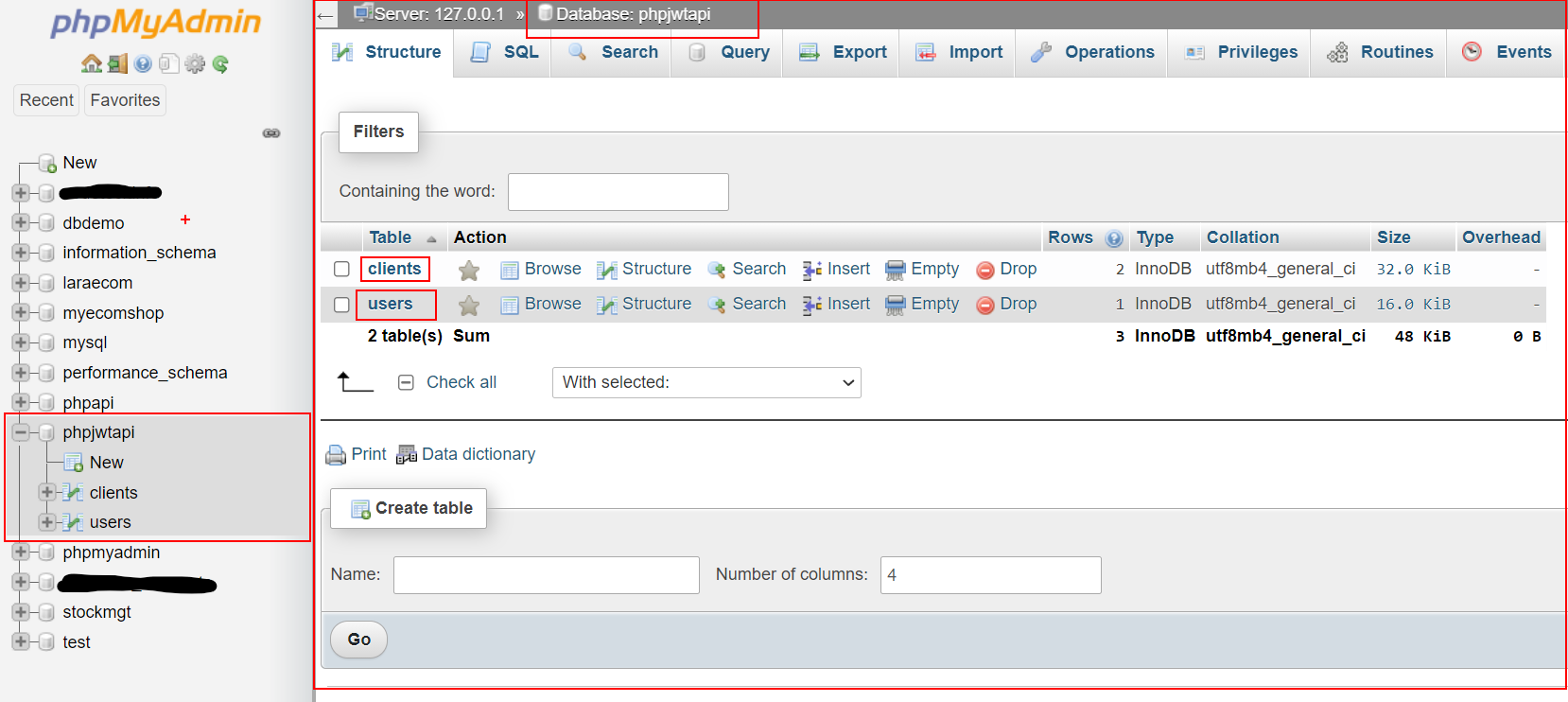Browse the users table rows
Image resolution: width=1568 pixels, height=702 pixels.
point(541,304)
